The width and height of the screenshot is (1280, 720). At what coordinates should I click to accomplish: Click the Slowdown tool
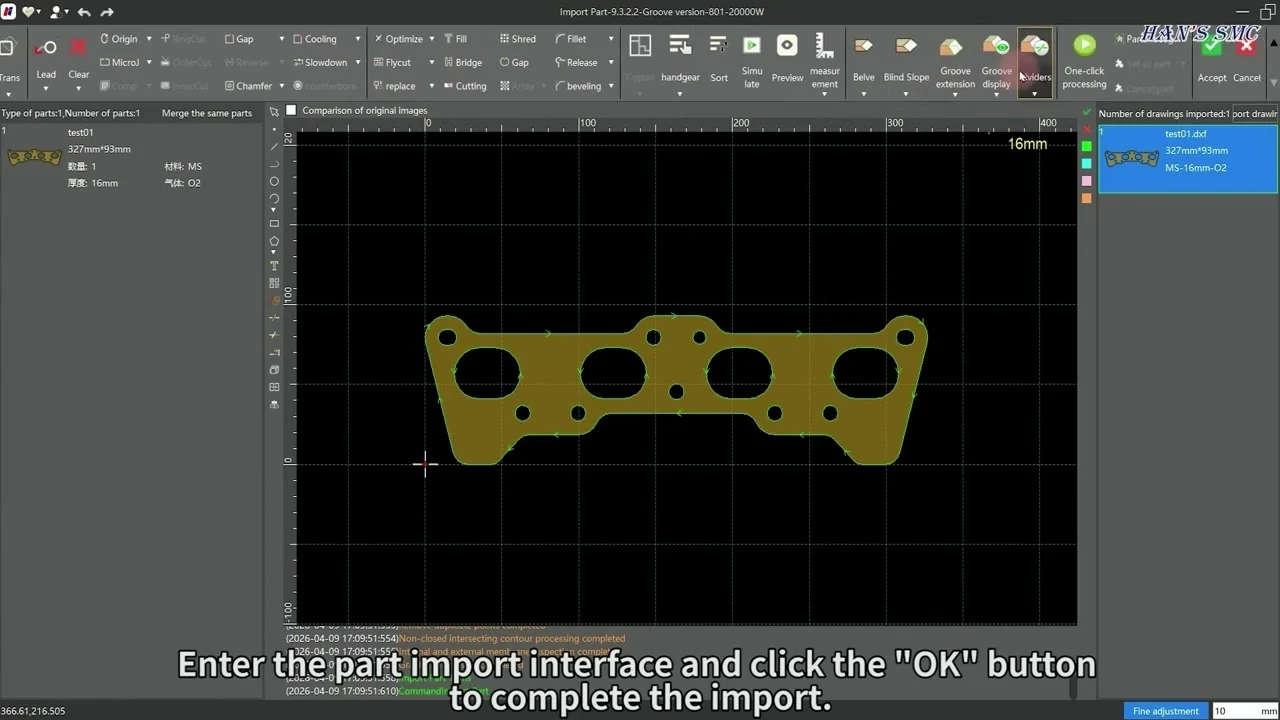[320, 62]
